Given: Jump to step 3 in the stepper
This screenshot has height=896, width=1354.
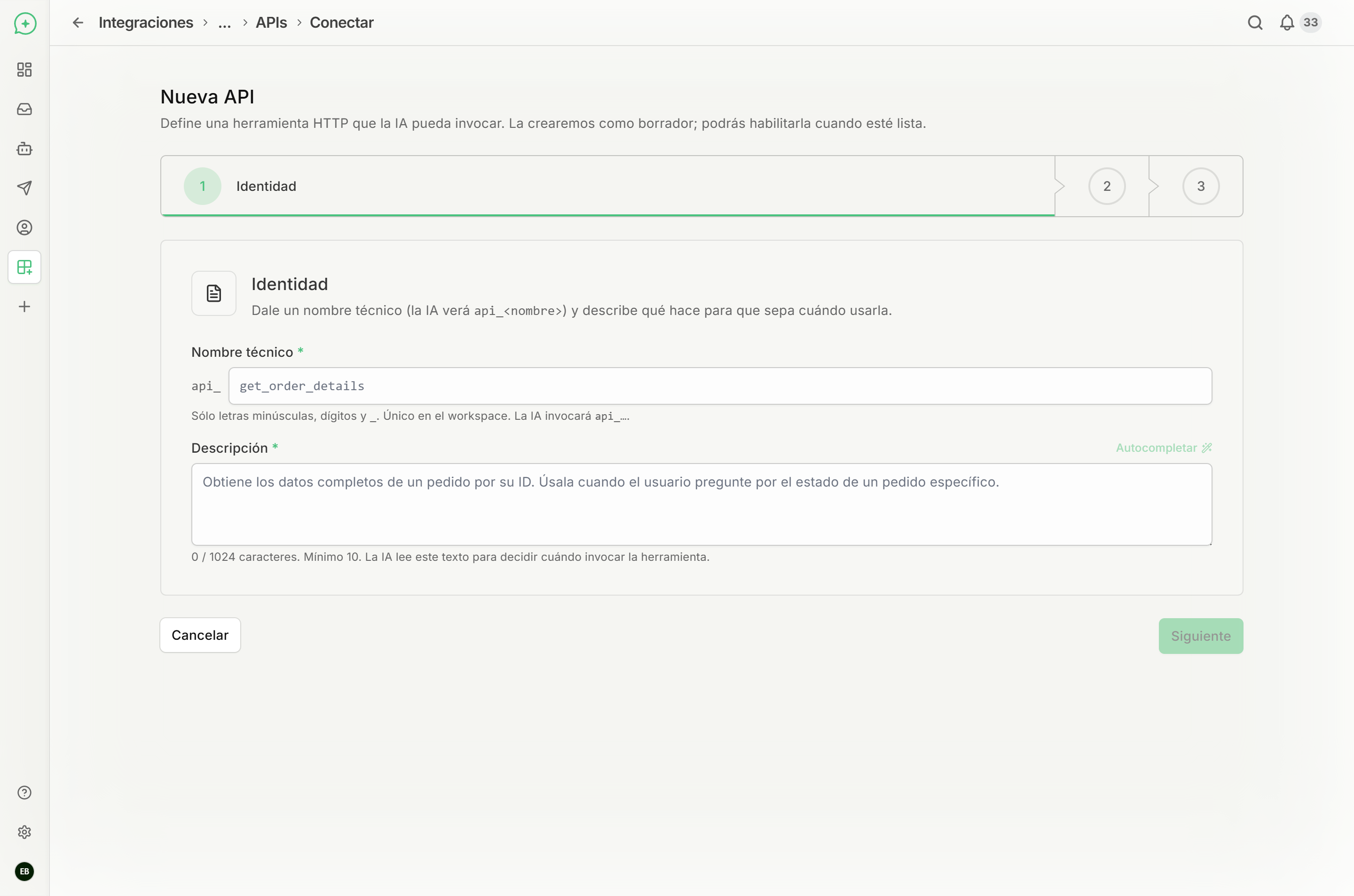Looking at the screenshot, I should [1201, 186].
